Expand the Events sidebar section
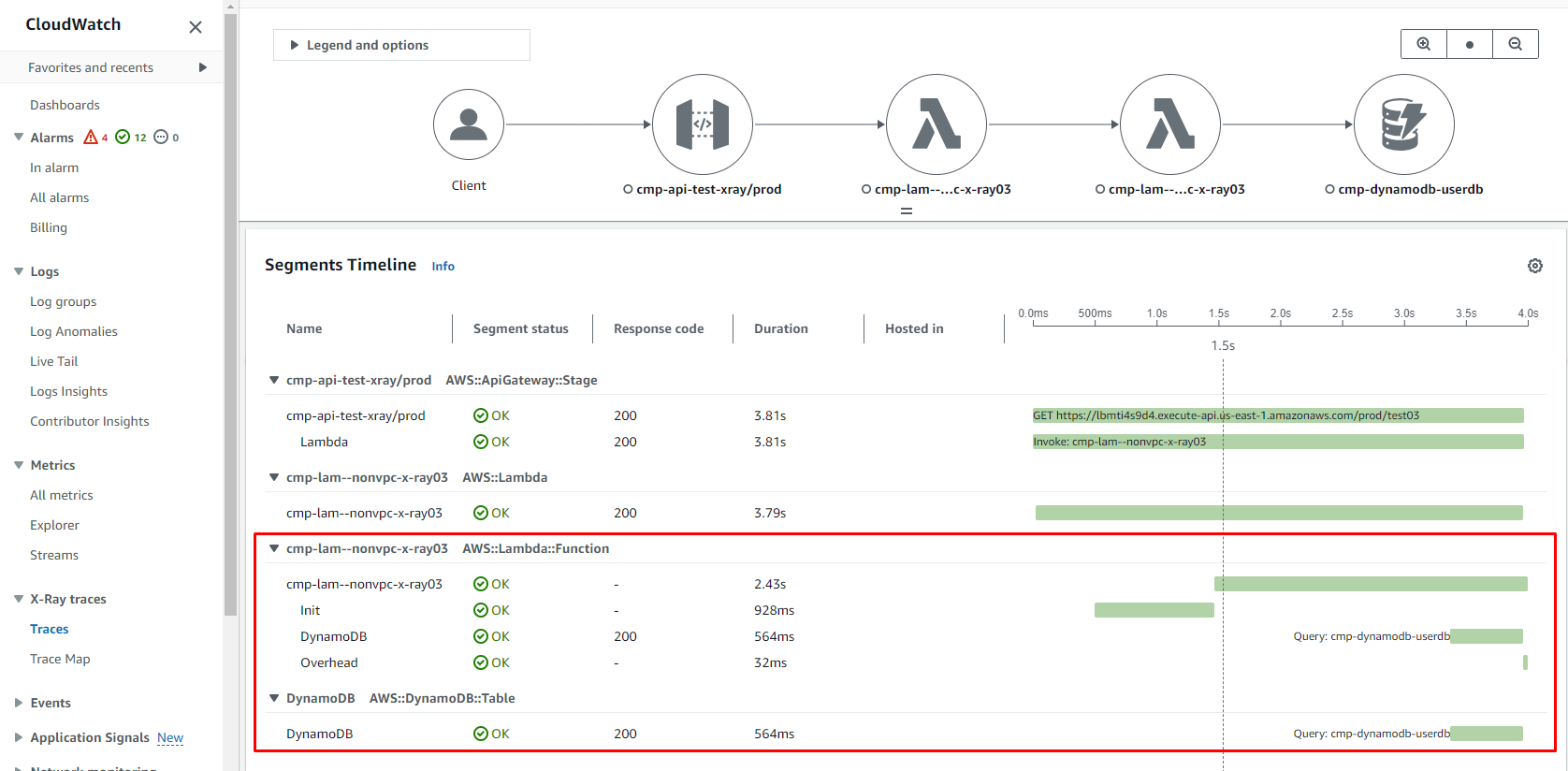Viewport: 1568px width, 771px height. click(19, 703)
